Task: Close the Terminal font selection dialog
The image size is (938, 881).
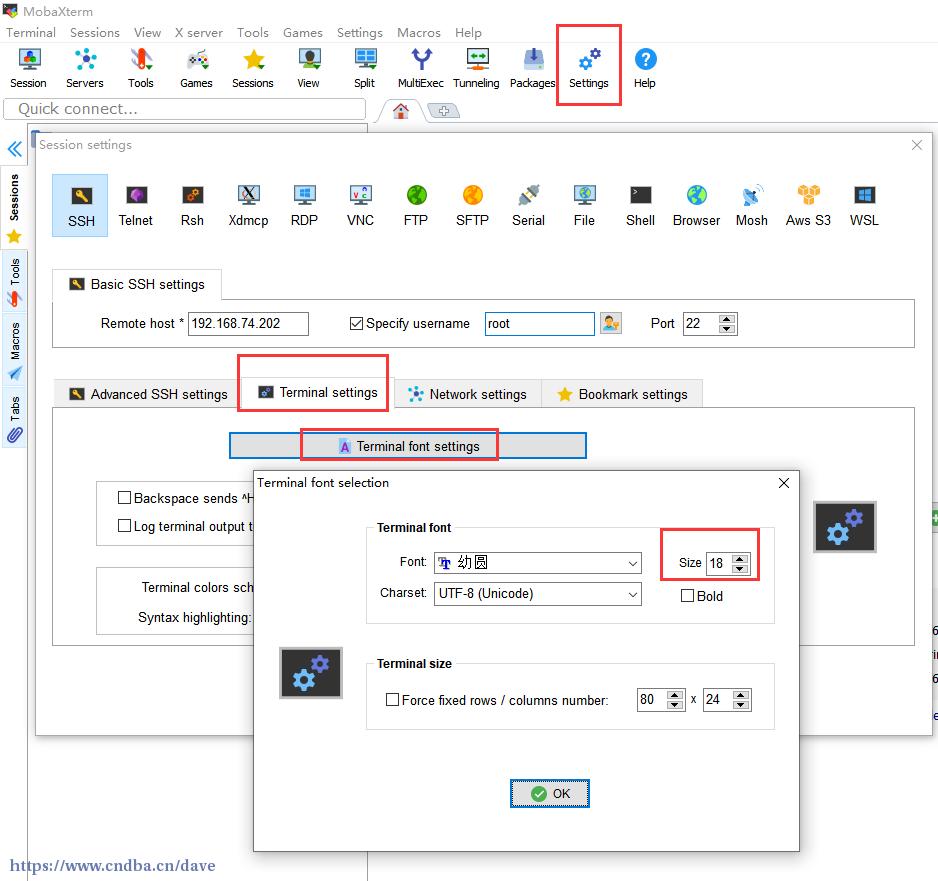Action: (x=784, y=483)
